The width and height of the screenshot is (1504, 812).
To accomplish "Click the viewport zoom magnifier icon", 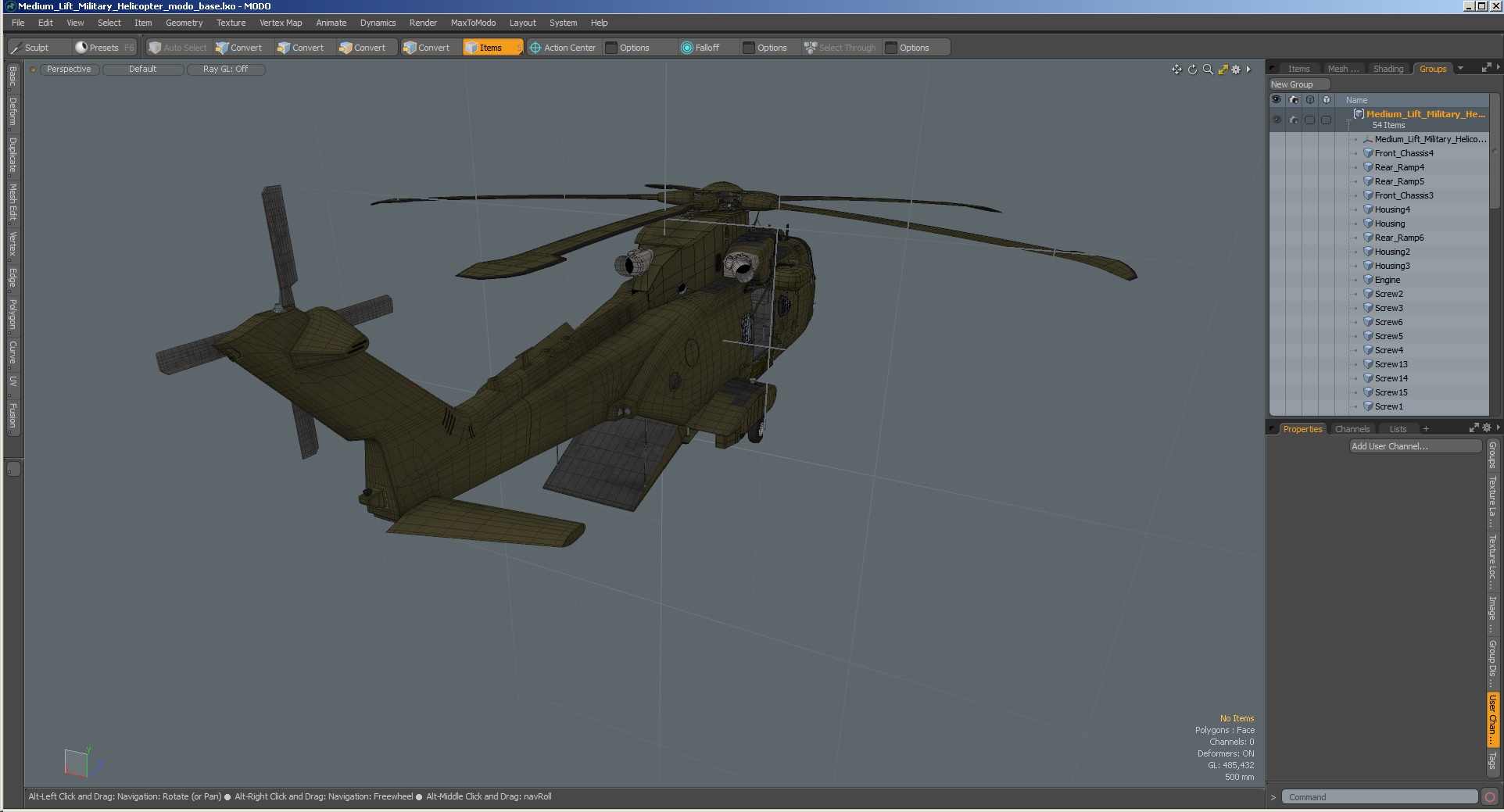I will click(1208, 70).
